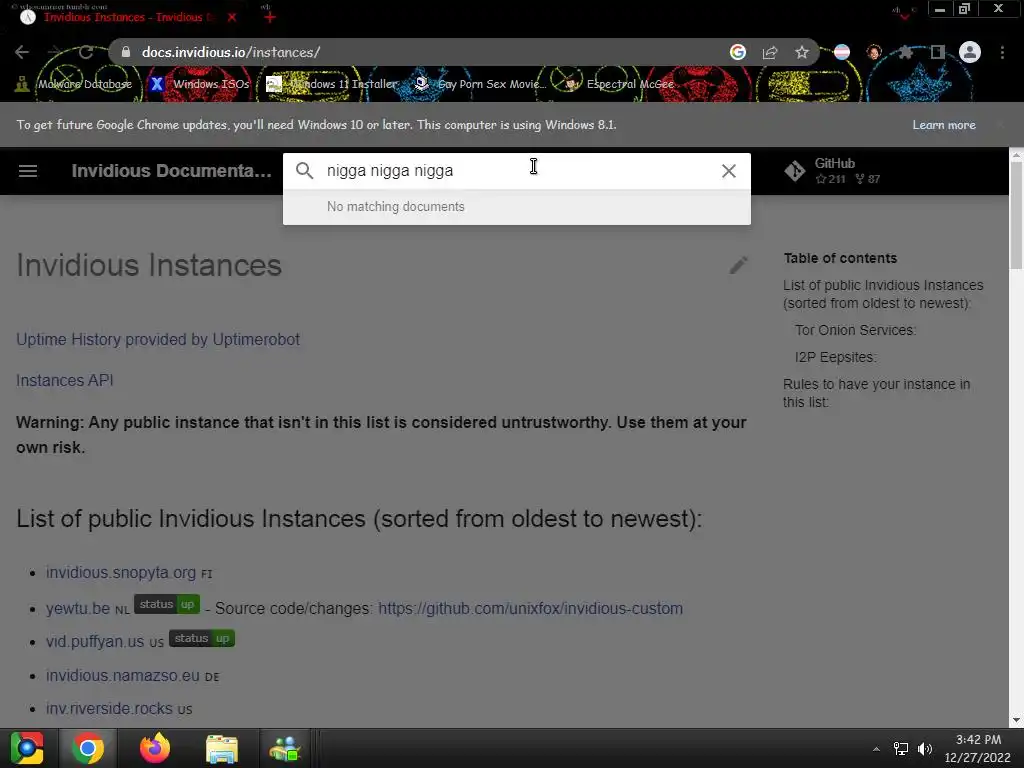Open the unixfox invidious-custom GitHub link

point(530,609)
